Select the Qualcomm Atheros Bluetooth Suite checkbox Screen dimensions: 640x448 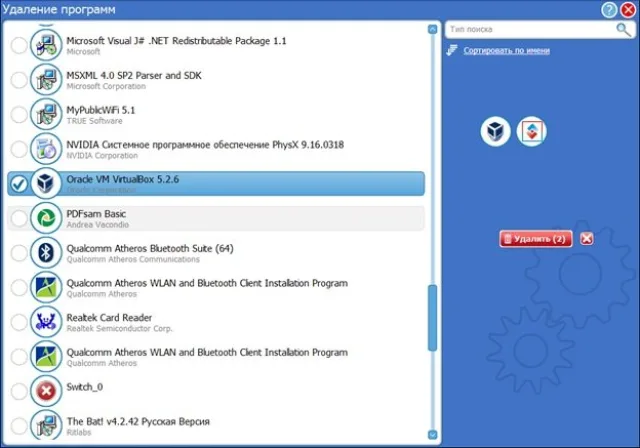click(19, 253)
